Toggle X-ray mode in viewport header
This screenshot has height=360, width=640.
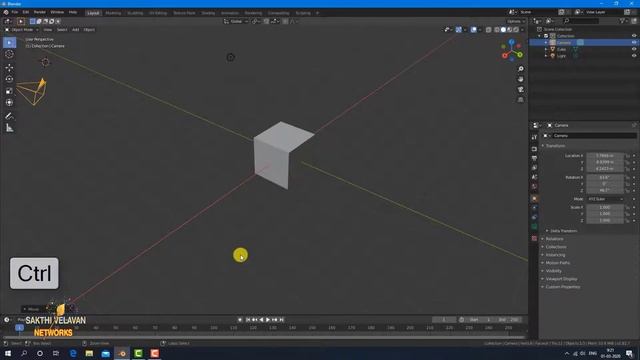click(x=488, y=30)
